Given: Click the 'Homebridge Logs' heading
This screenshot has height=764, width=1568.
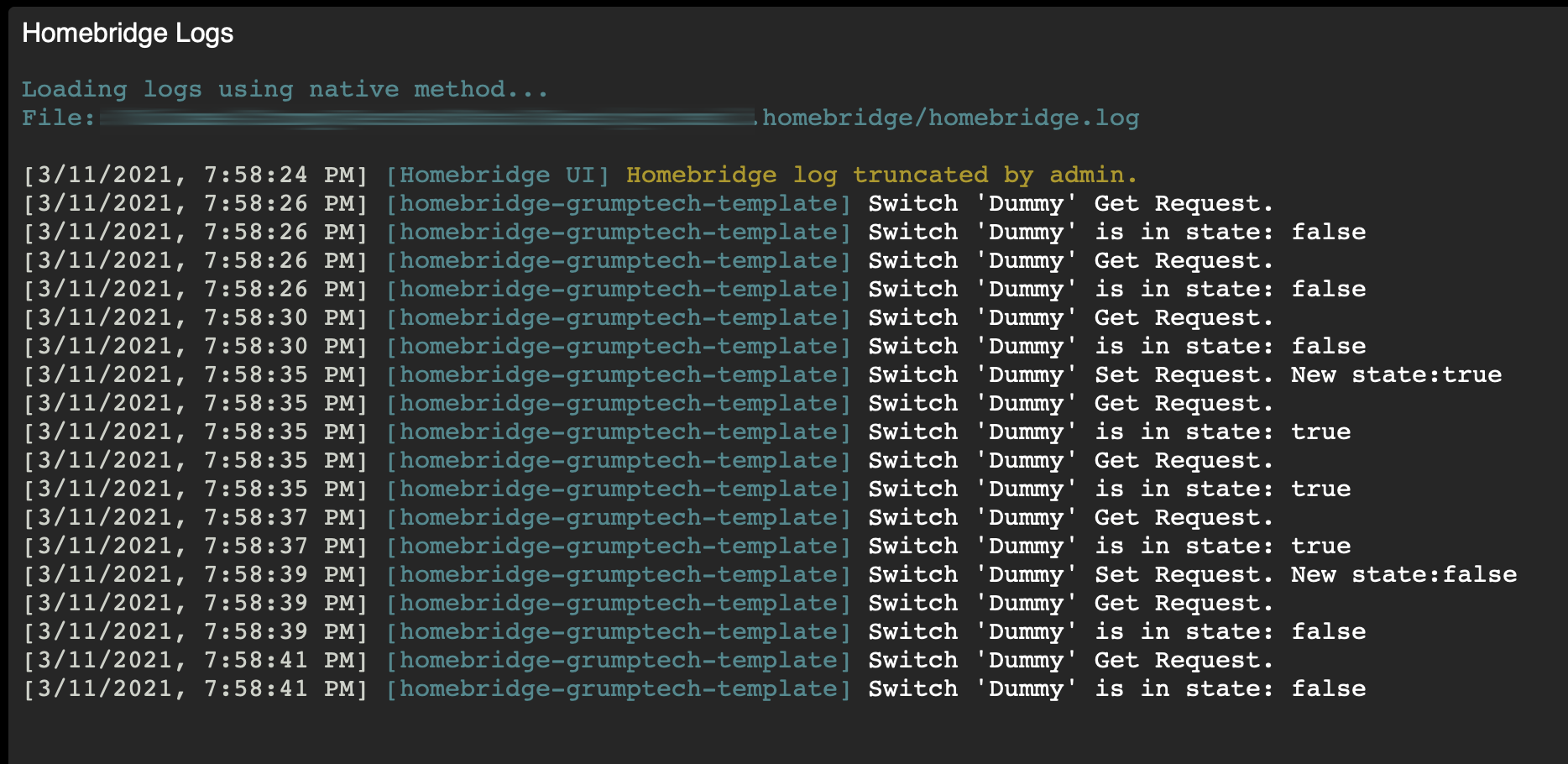Looking at the screenshot, I should tap(128, 33).
